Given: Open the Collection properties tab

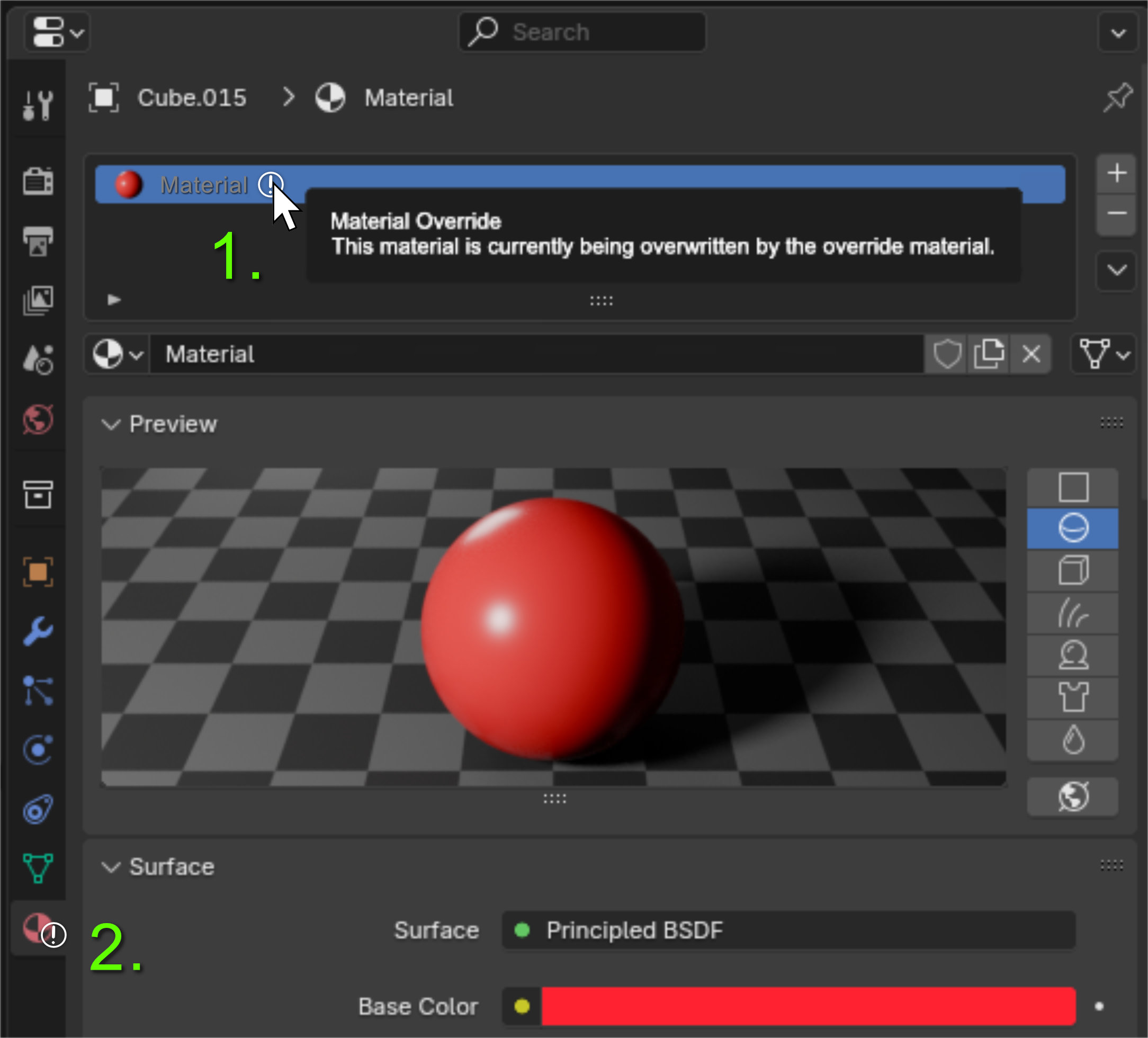Looking at the screenshot, I should pyautogui.click(x=38, y=494).
